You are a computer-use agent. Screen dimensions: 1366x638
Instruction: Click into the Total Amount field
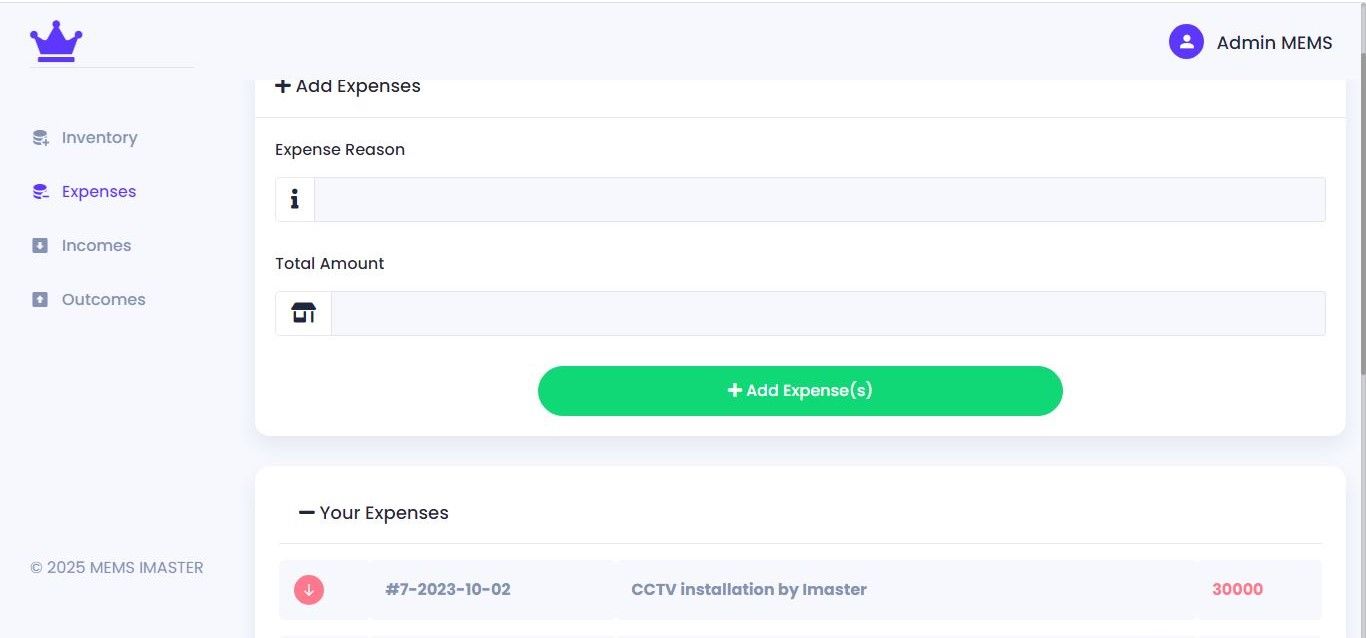827,314
